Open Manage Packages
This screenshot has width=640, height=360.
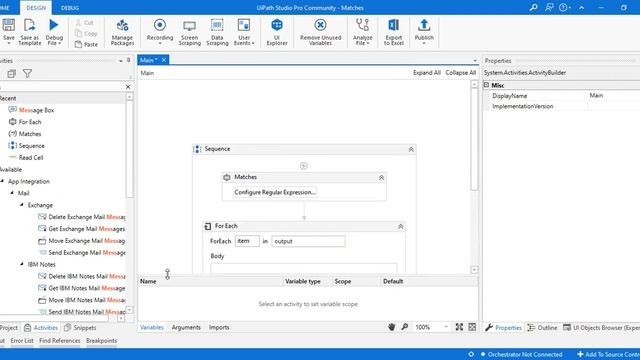(122, 32)
